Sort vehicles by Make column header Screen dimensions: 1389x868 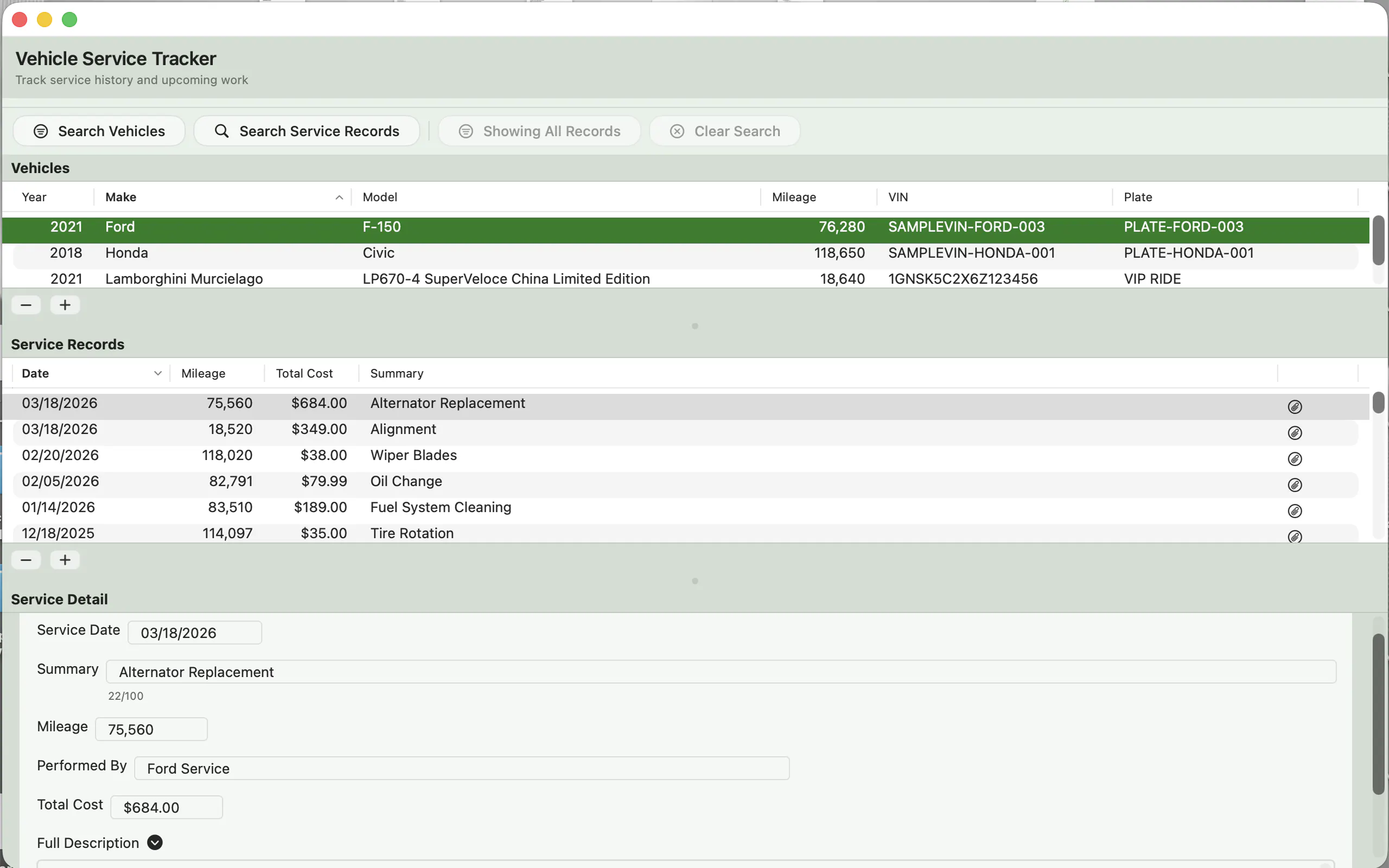(222, 197)
